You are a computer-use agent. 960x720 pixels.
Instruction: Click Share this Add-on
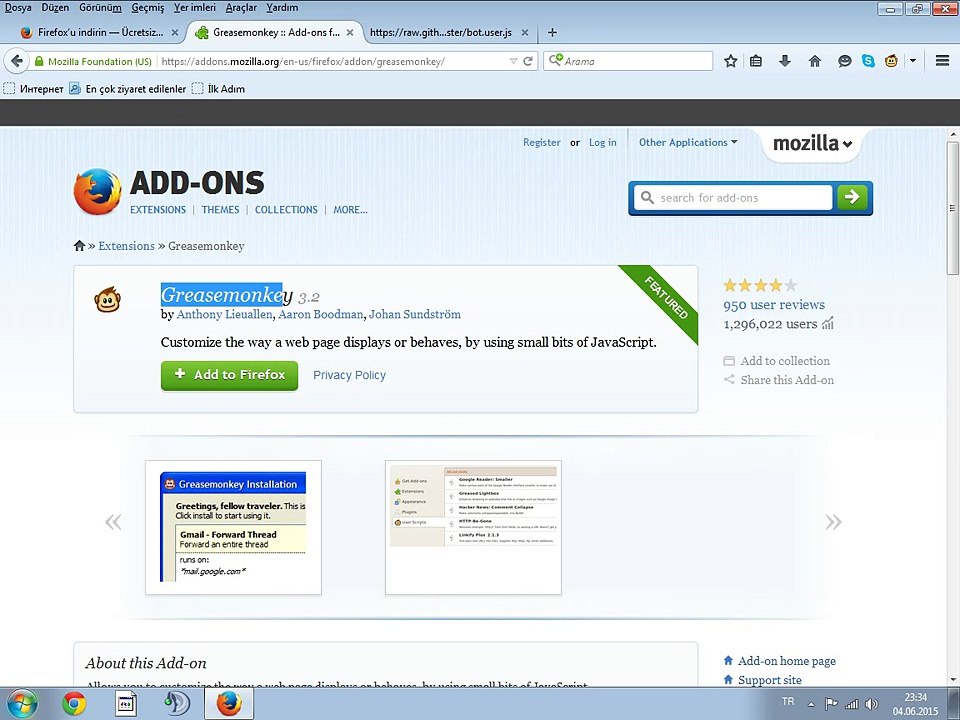click(778, 380)
